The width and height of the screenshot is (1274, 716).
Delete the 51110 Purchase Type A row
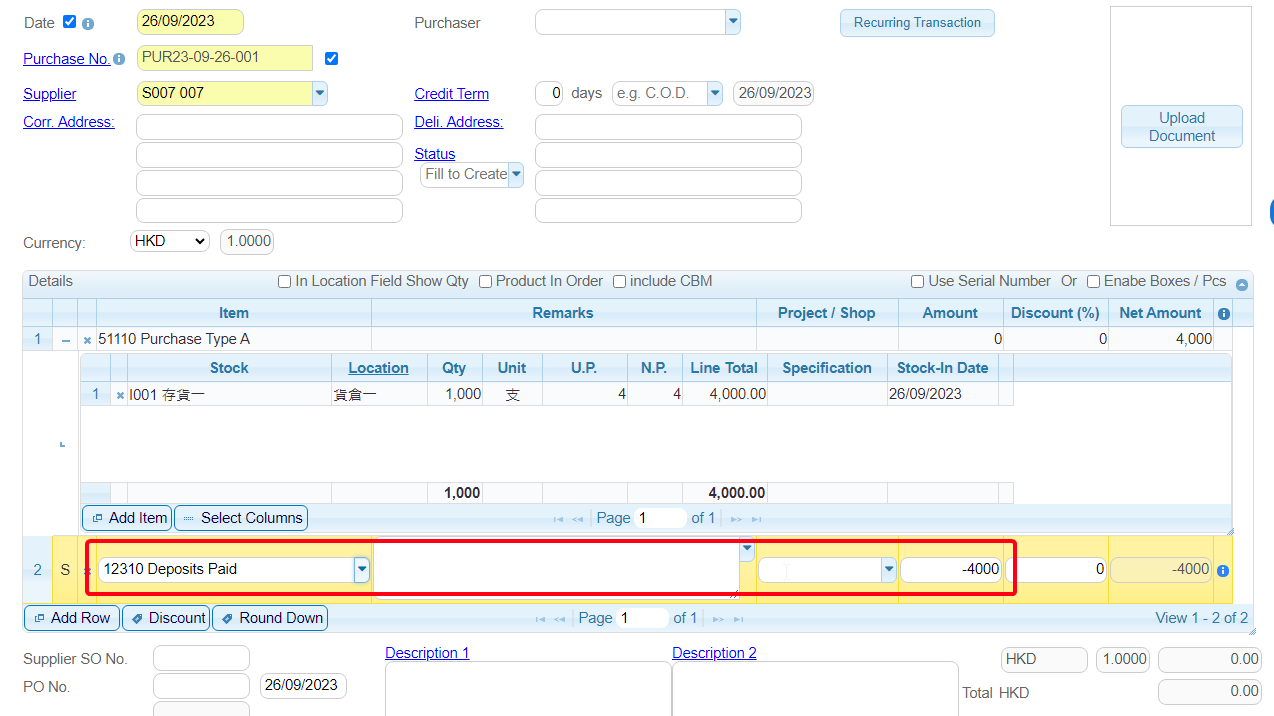(87, 340)
